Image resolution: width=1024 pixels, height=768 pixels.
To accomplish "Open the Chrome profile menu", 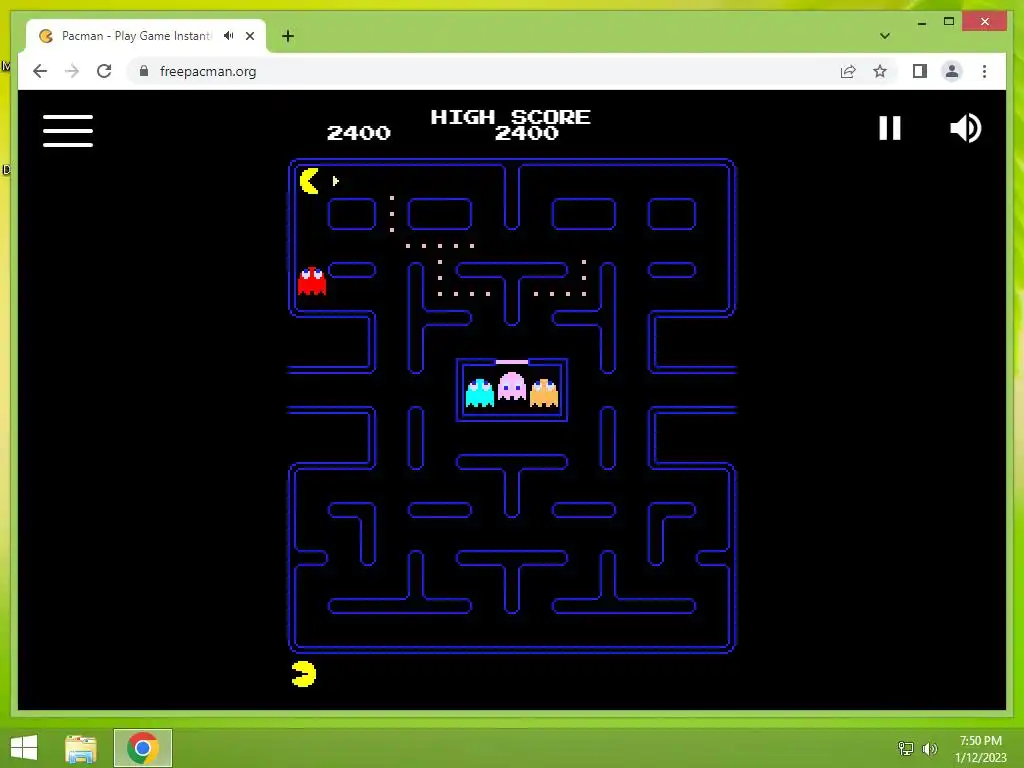I will pos(952,71).
